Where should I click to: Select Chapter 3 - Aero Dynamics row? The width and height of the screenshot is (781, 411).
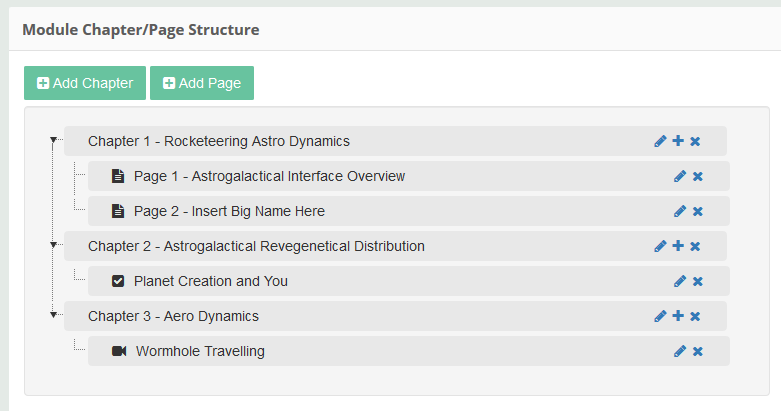click(395, 316)
